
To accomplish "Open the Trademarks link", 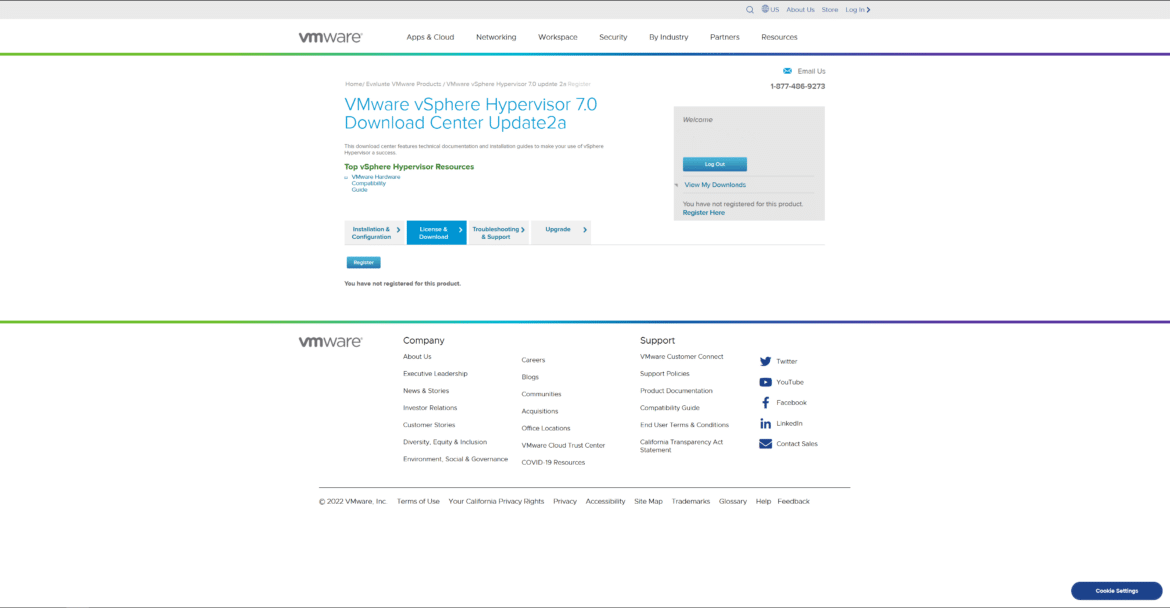I will [690, 502].
